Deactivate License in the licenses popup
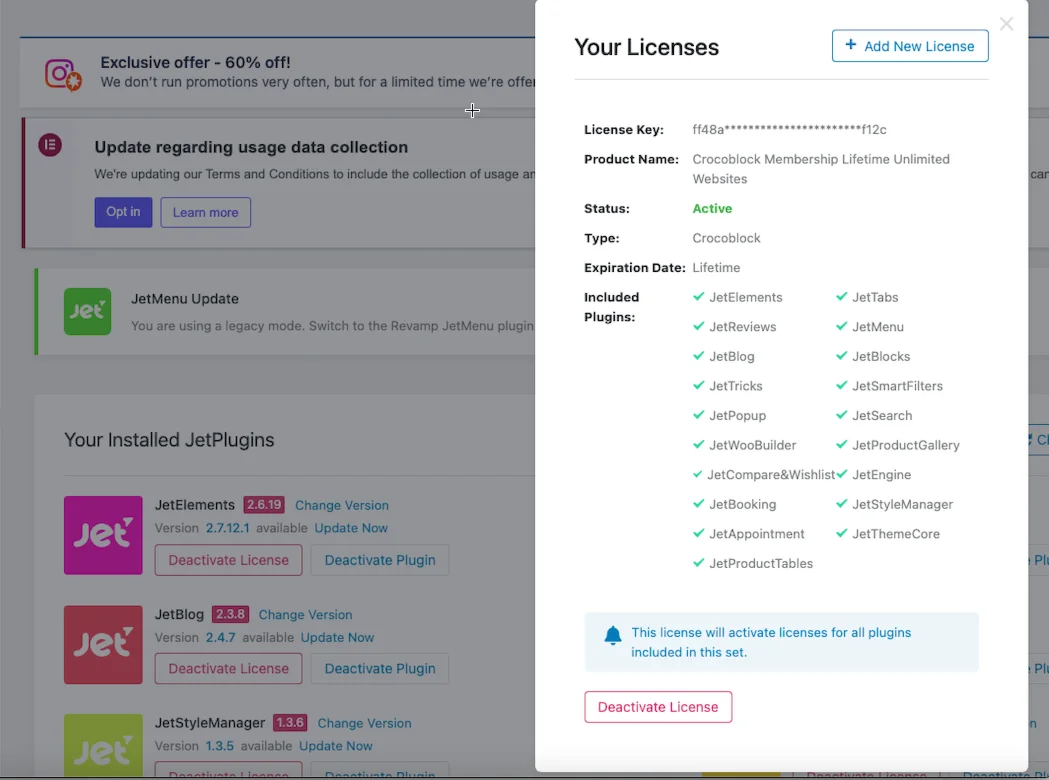 click(658, 707)
